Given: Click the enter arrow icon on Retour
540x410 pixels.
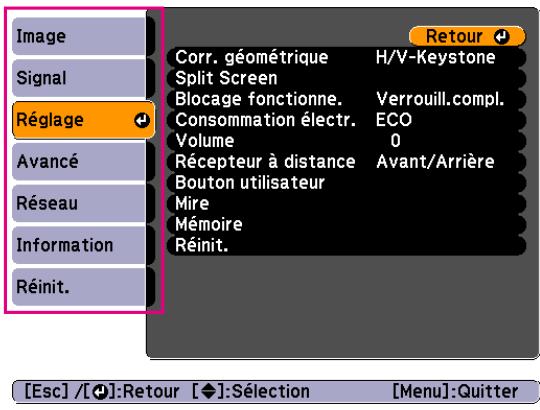Looking at the screenshot, I should click(501, 36).
